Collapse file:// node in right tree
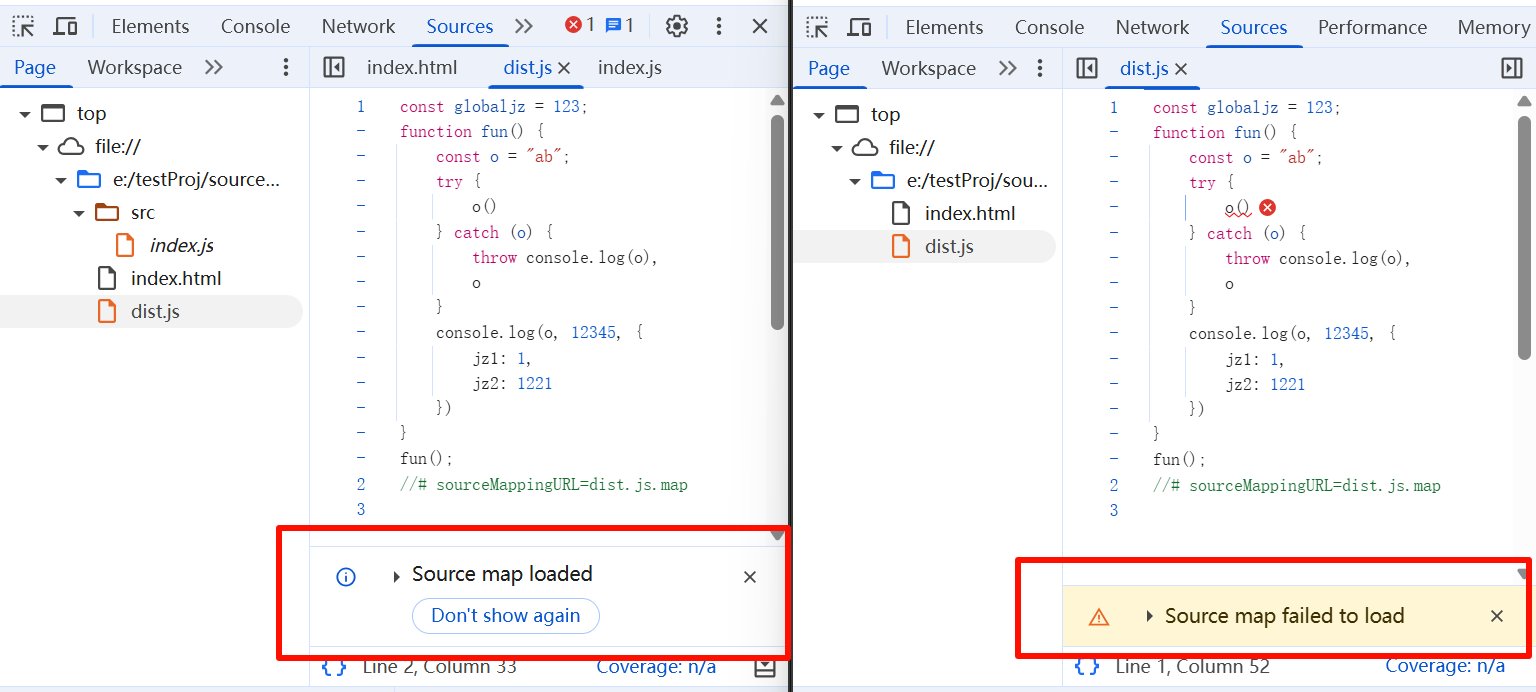Screen dimensions: 1536x692 [x=837, y=148]
